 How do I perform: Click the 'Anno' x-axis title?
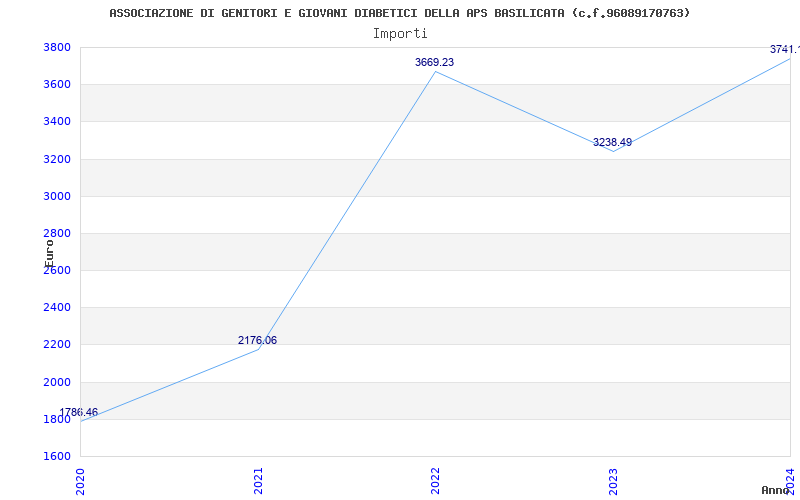[776, 490]
